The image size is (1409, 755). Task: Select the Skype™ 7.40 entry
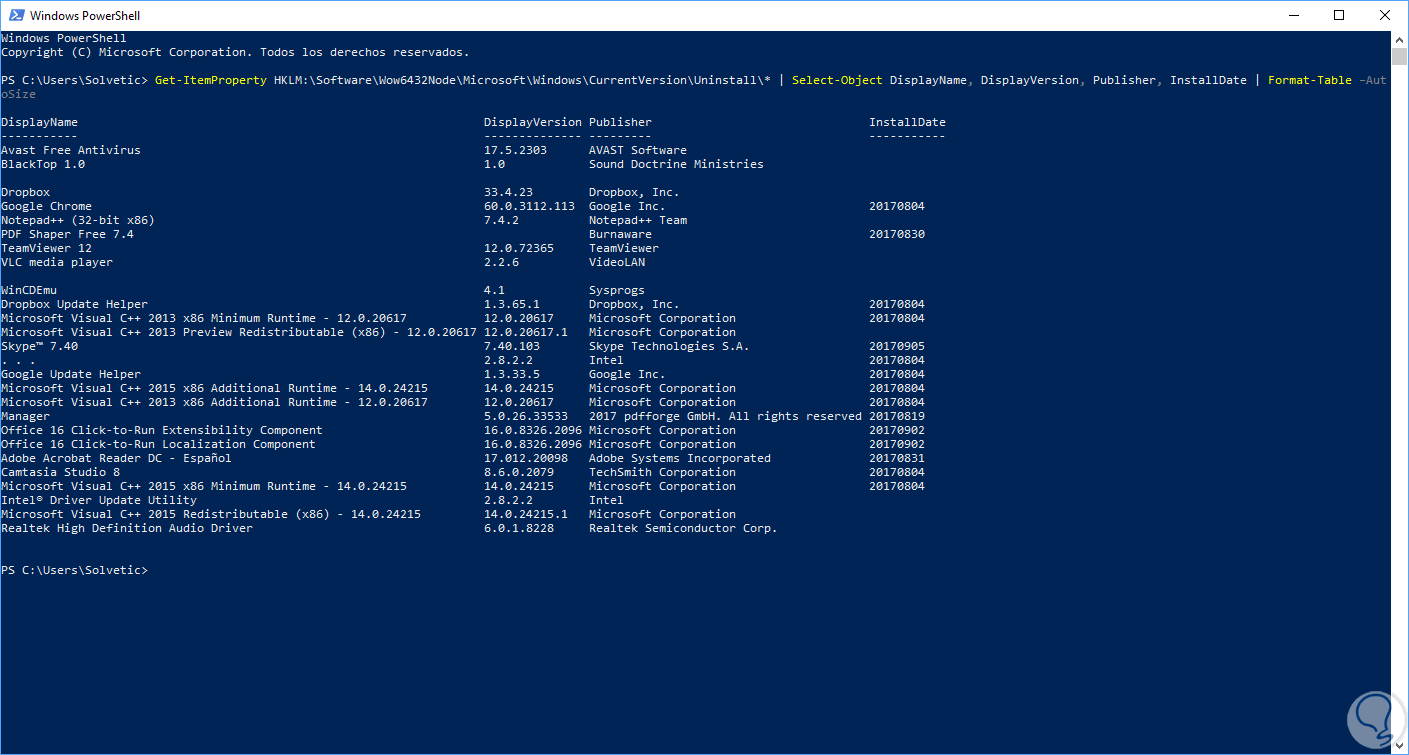(x=39, y=346)
